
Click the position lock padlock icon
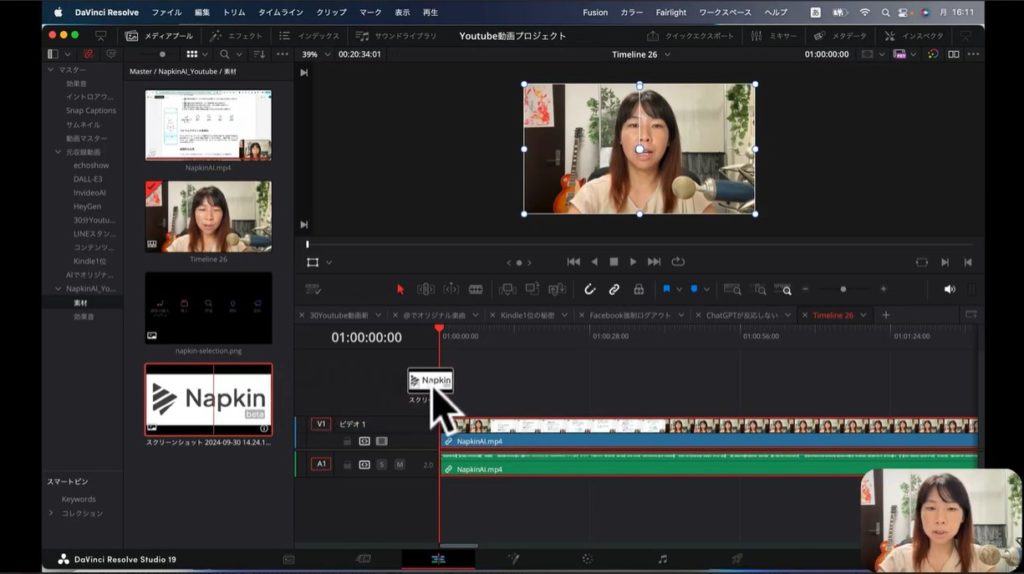pyautogui.click(x=638, y=289)
